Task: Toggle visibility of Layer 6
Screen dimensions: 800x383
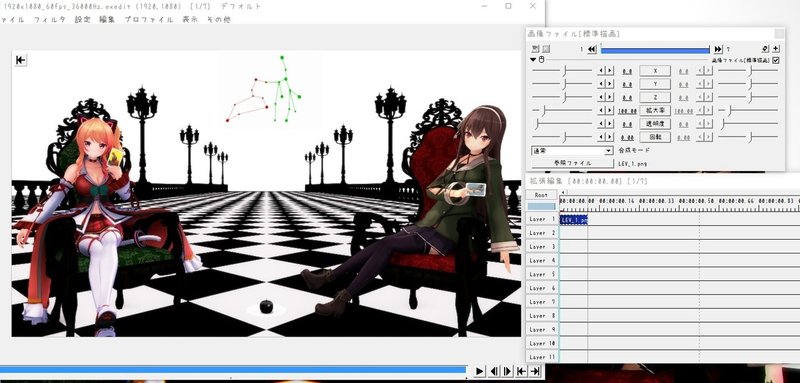Action: tap(542, 288)
